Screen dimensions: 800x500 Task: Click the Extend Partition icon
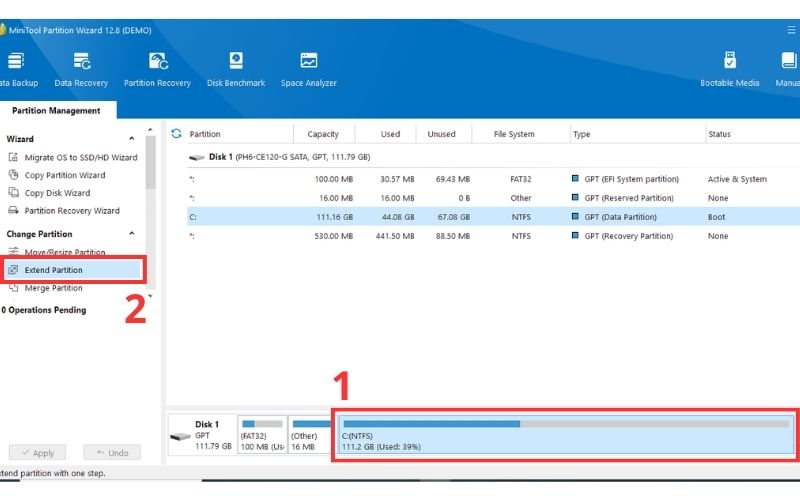pyautogui.click(x=13, y=269)
